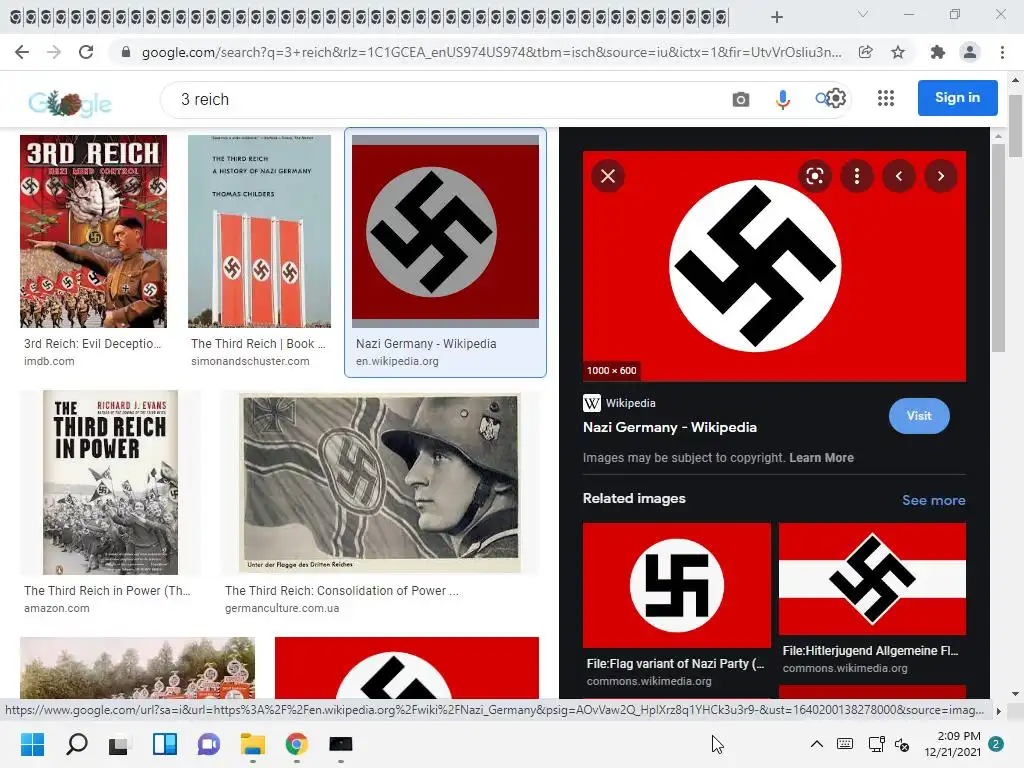
Task: Open the Chrome extensions puzzle menu
Action: coord(938,52)
